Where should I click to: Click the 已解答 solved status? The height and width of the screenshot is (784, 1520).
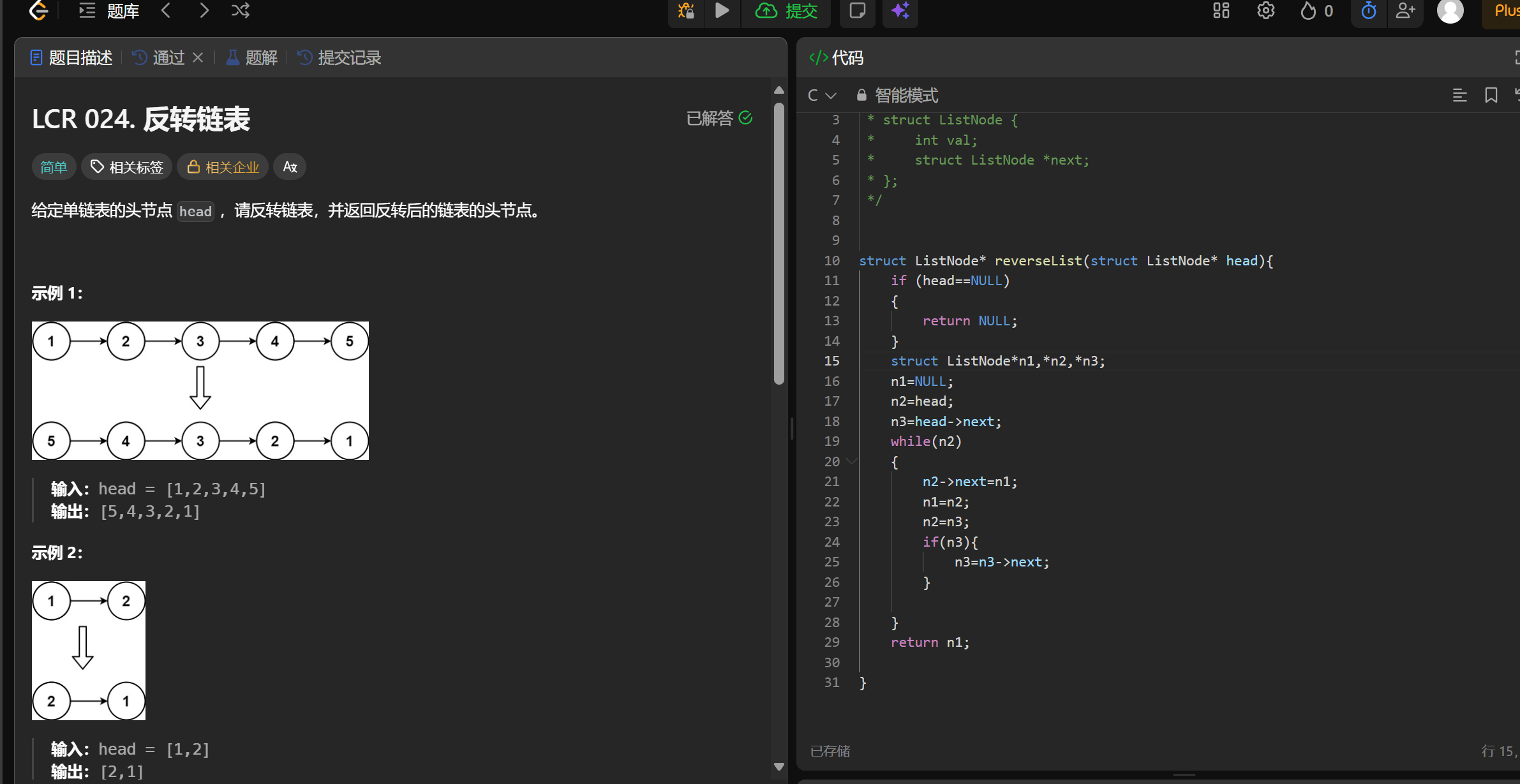(719, 119)
